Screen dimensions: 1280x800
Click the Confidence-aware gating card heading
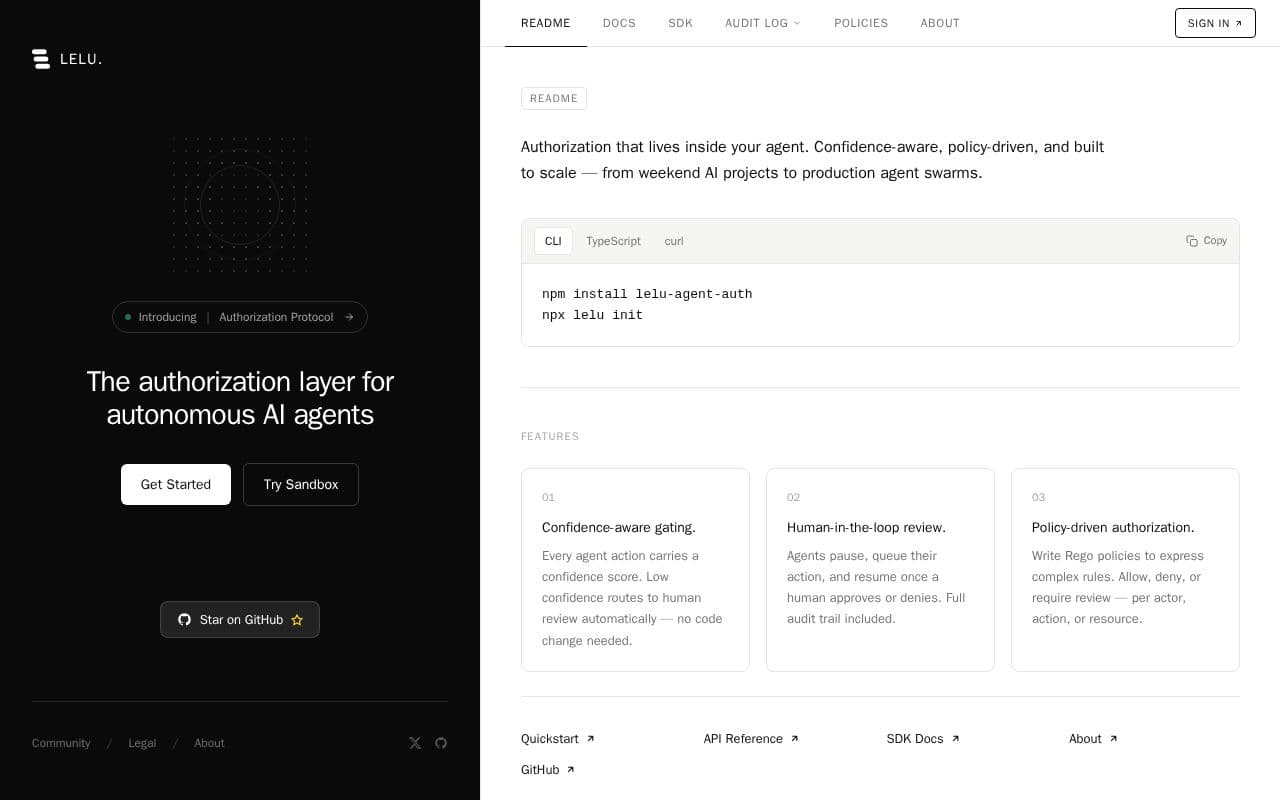point(619,527)
